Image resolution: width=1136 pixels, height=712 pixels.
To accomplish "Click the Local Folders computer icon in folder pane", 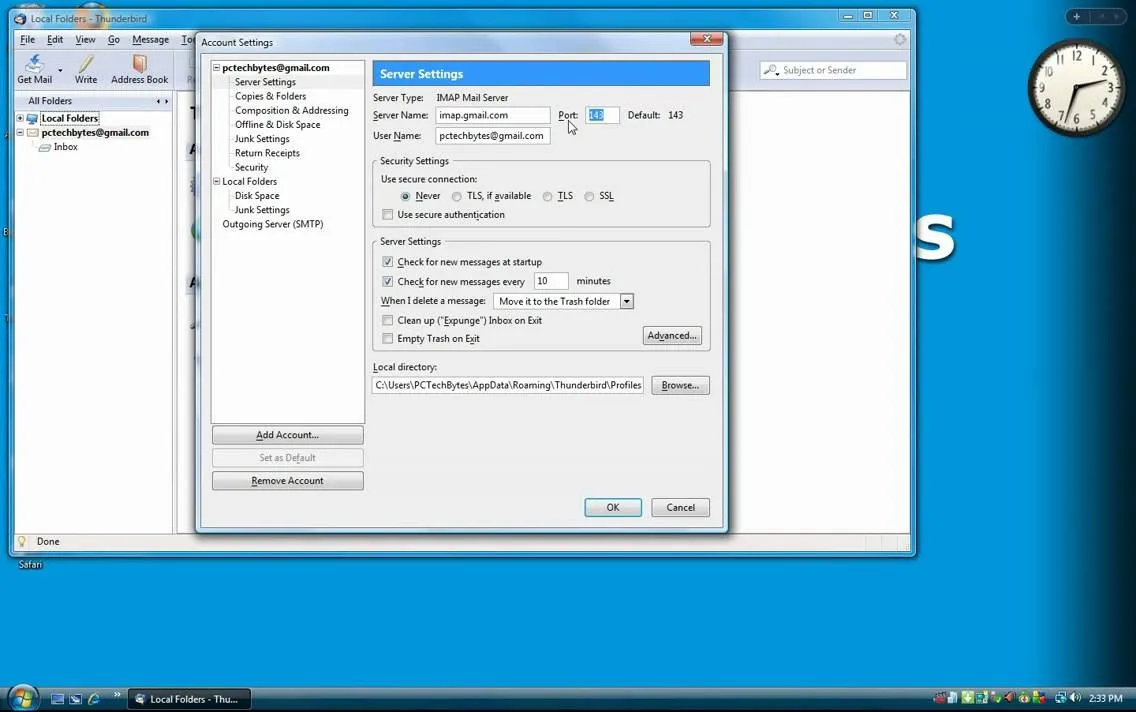I will (x=32, y=118).
